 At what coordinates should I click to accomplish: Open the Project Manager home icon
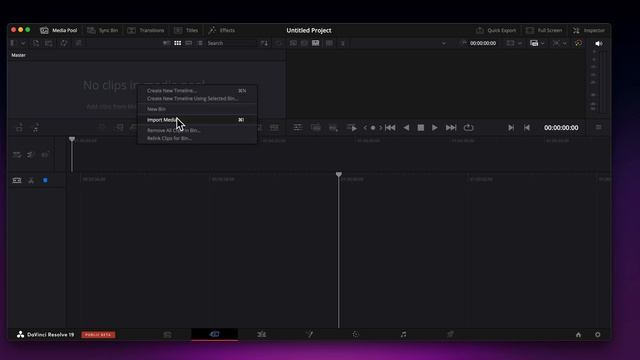pos(578,335)
